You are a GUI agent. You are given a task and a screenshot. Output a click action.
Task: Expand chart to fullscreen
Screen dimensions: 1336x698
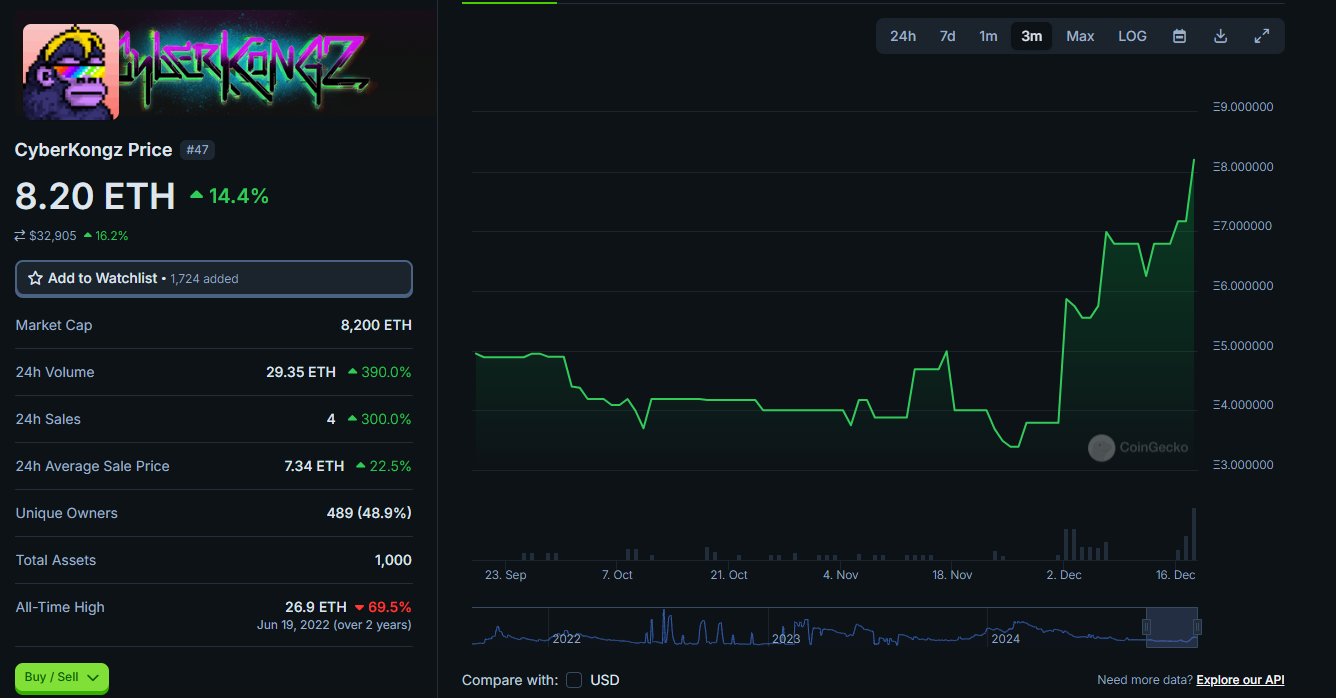1262,36
